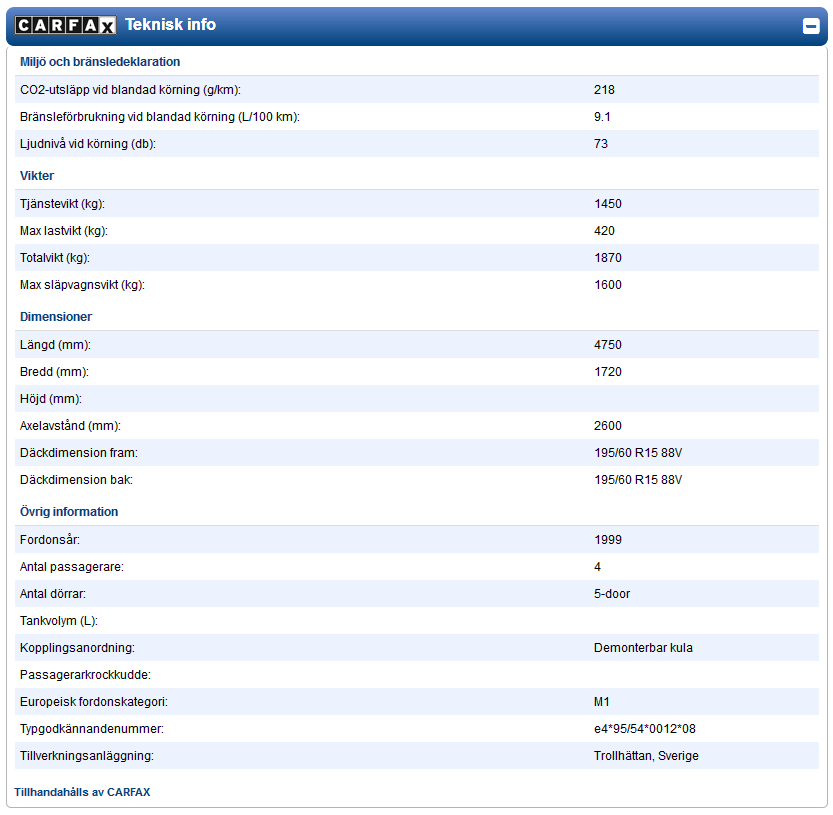The width and height of the screenshot is (833, 815).
Task: Click the Passagerarkrockkudde label
Action: pos(86,675)
